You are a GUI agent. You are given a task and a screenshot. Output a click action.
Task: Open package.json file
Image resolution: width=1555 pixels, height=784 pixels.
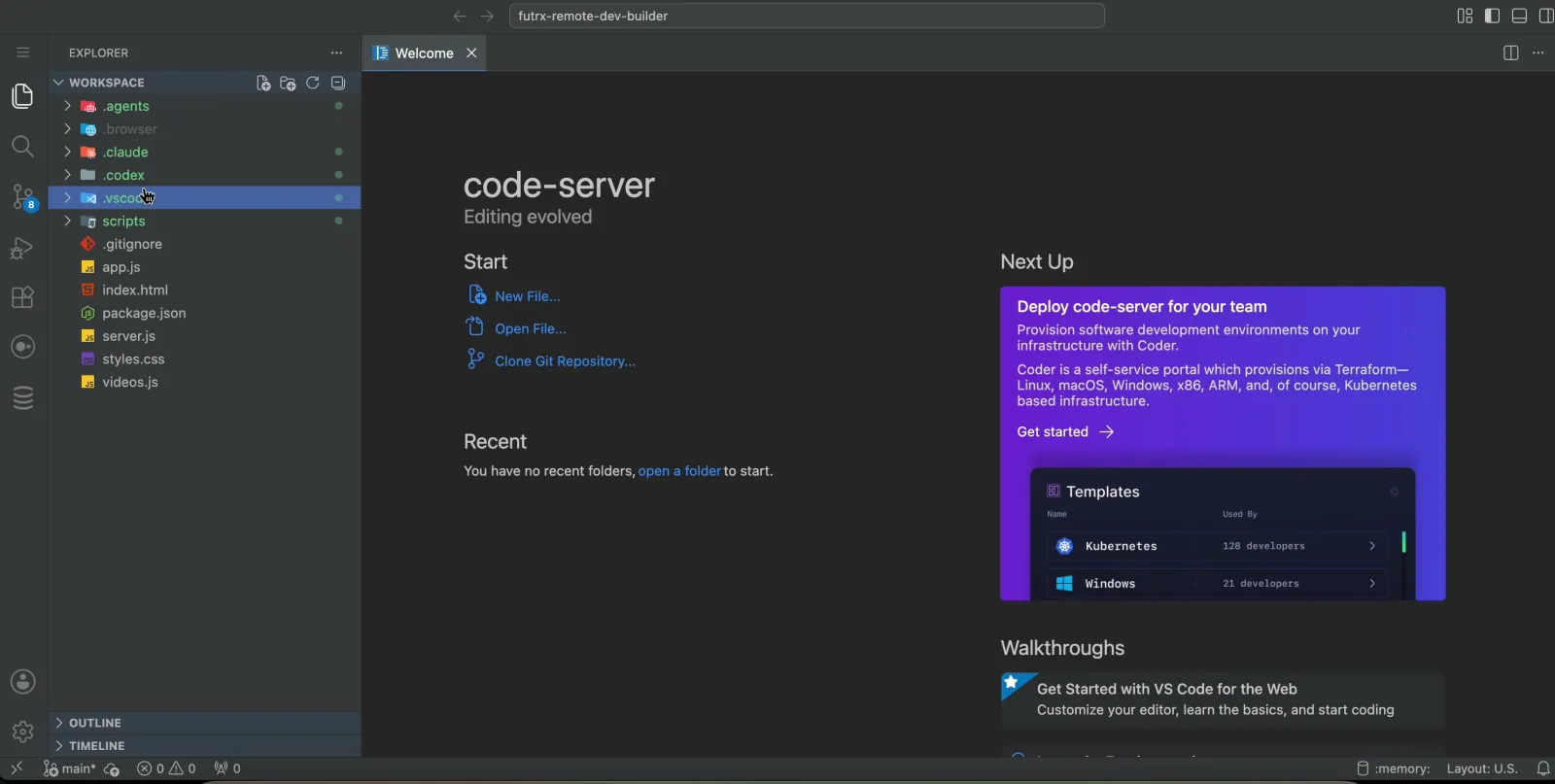click(x=204, y=313)
